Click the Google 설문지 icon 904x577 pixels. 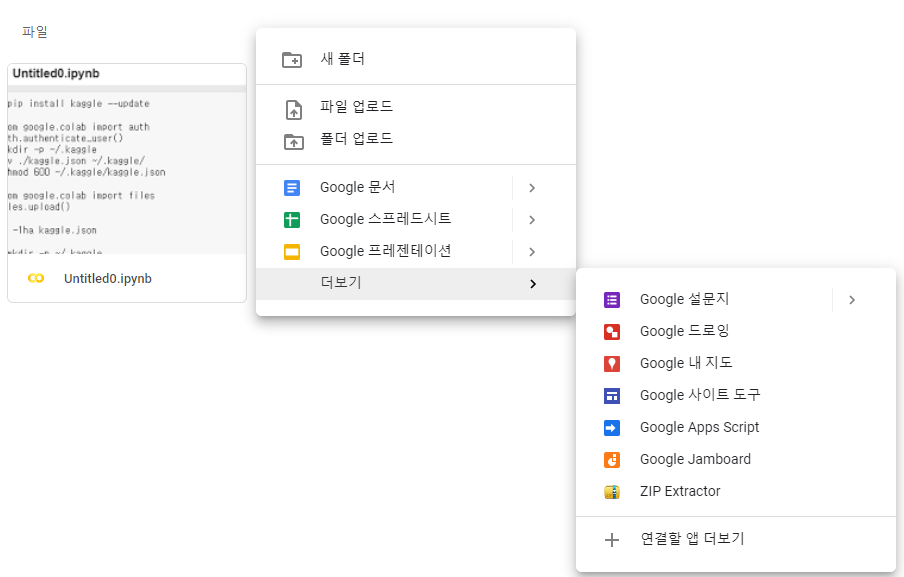612,298
